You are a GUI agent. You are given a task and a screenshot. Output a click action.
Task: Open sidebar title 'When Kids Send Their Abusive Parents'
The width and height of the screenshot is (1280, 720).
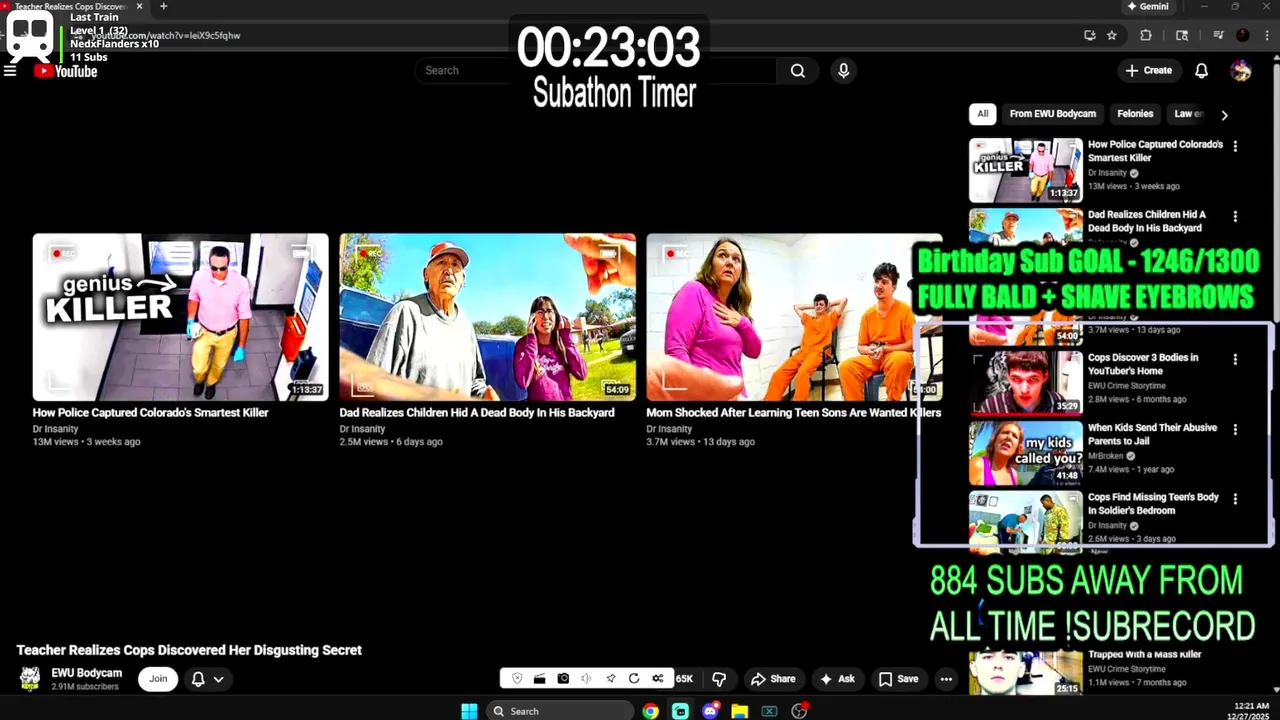1152,434
